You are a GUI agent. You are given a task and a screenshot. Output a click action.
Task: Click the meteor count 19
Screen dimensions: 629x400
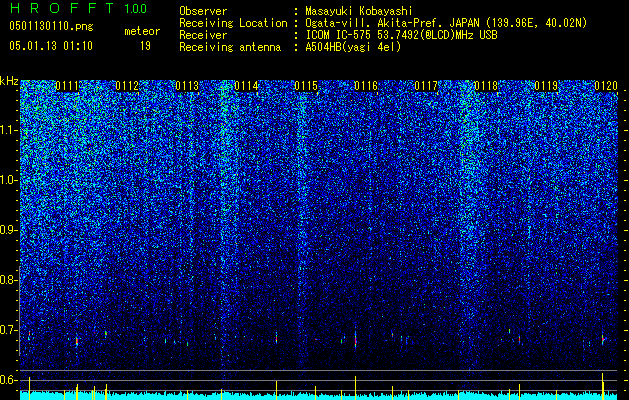pyautogui.click(x=145, y=46)
